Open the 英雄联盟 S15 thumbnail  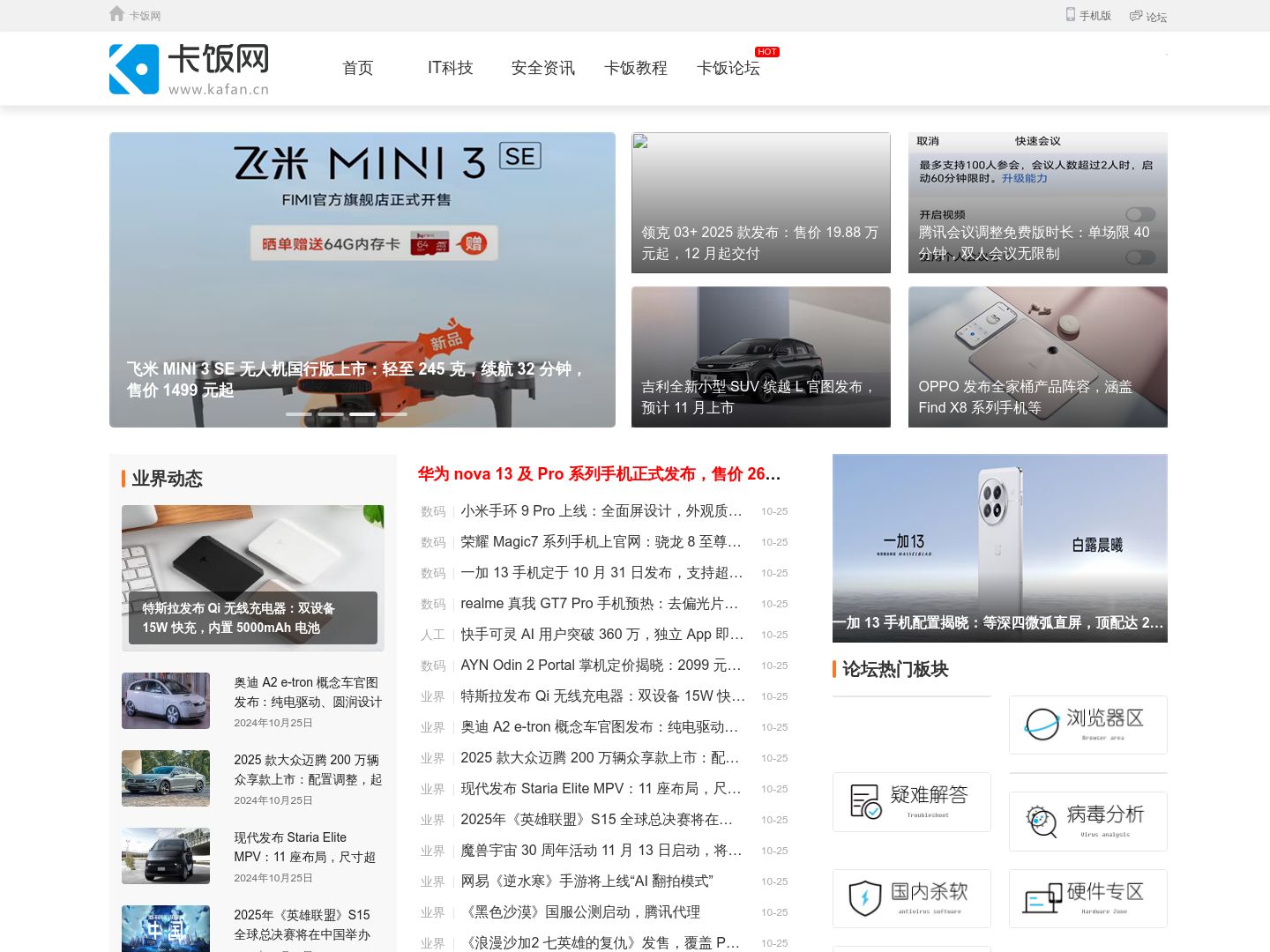pyautogui.click(x=166, y=929)
